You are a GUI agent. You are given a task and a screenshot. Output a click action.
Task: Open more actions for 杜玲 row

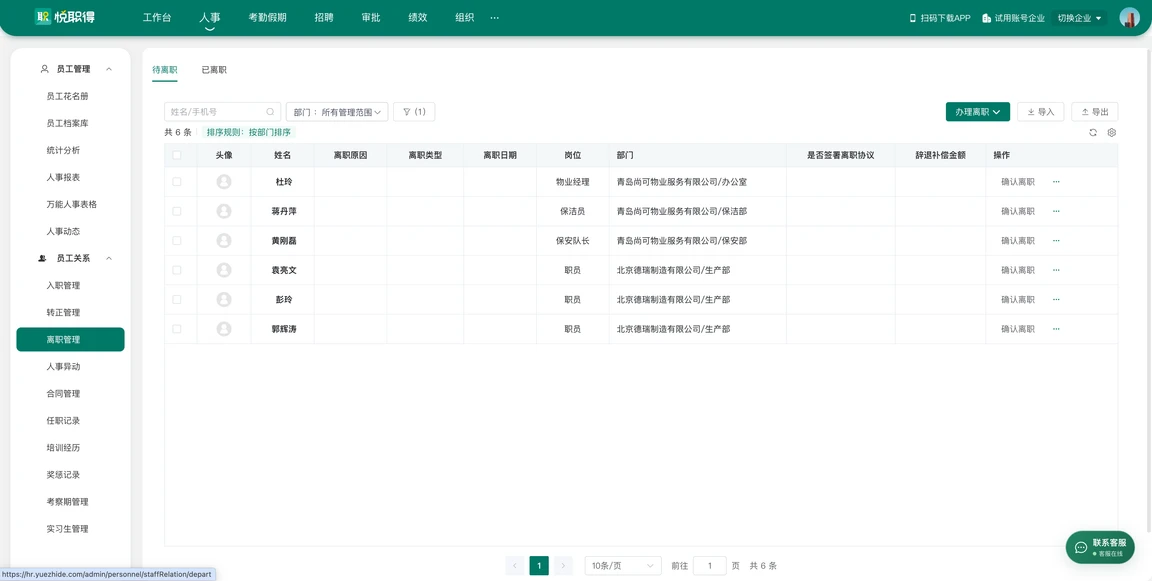[x=1056, y=181]
